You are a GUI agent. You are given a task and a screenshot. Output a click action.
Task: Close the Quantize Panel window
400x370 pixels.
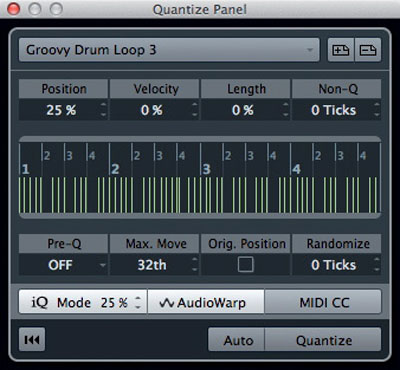(13, 9)
